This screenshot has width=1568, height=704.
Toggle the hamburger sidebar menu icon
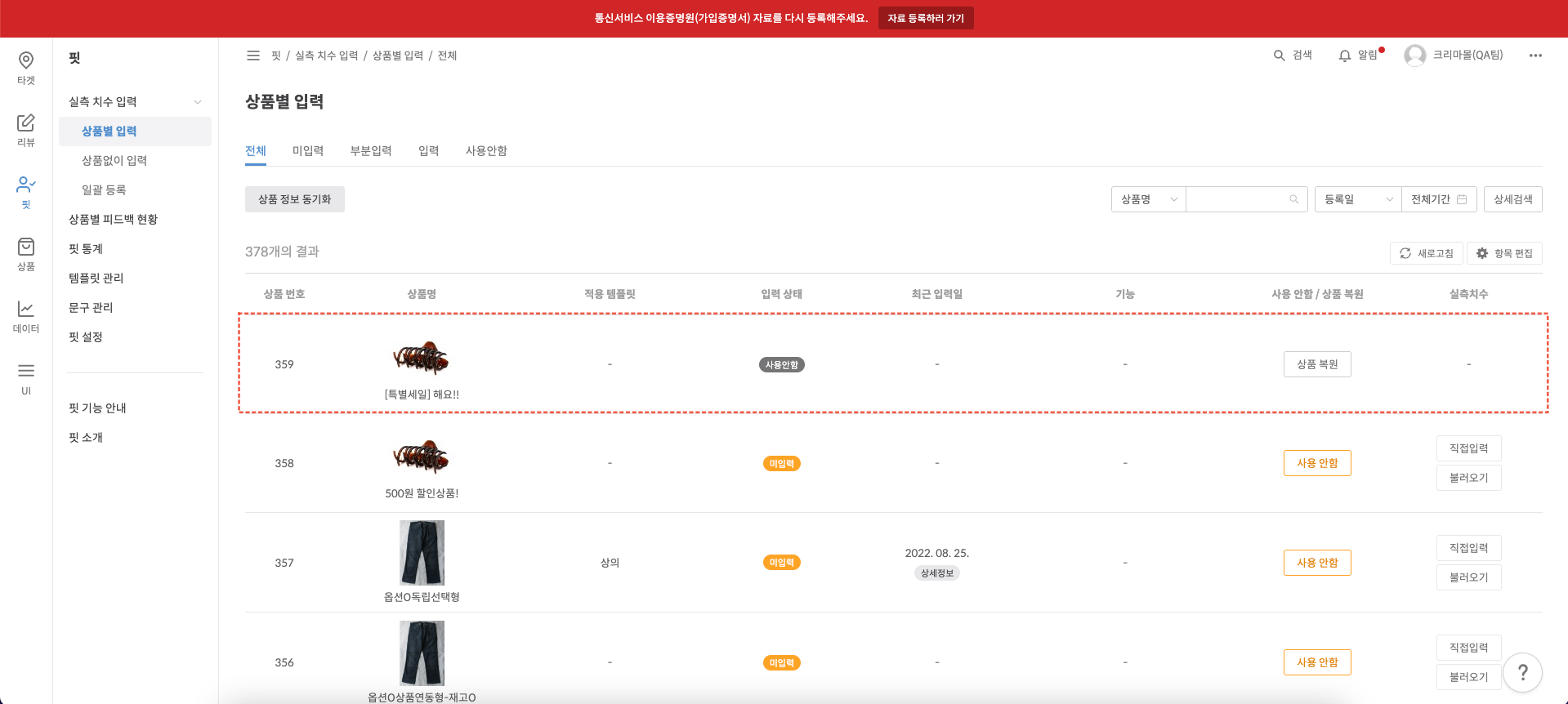(253, 56)
